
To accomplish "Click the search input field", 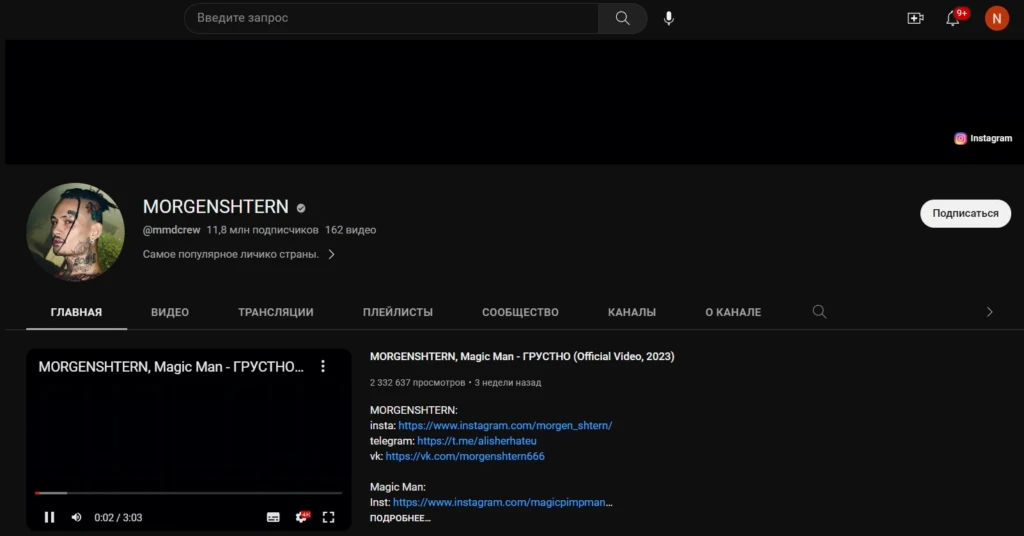I will (392, 18).
